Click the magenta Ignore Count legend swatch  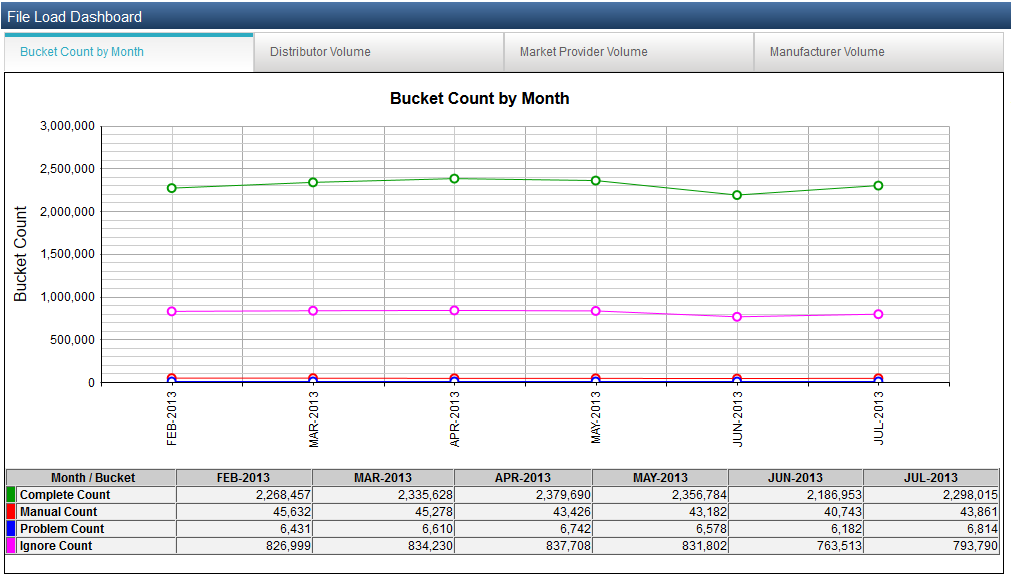click(x=11, y=546)
